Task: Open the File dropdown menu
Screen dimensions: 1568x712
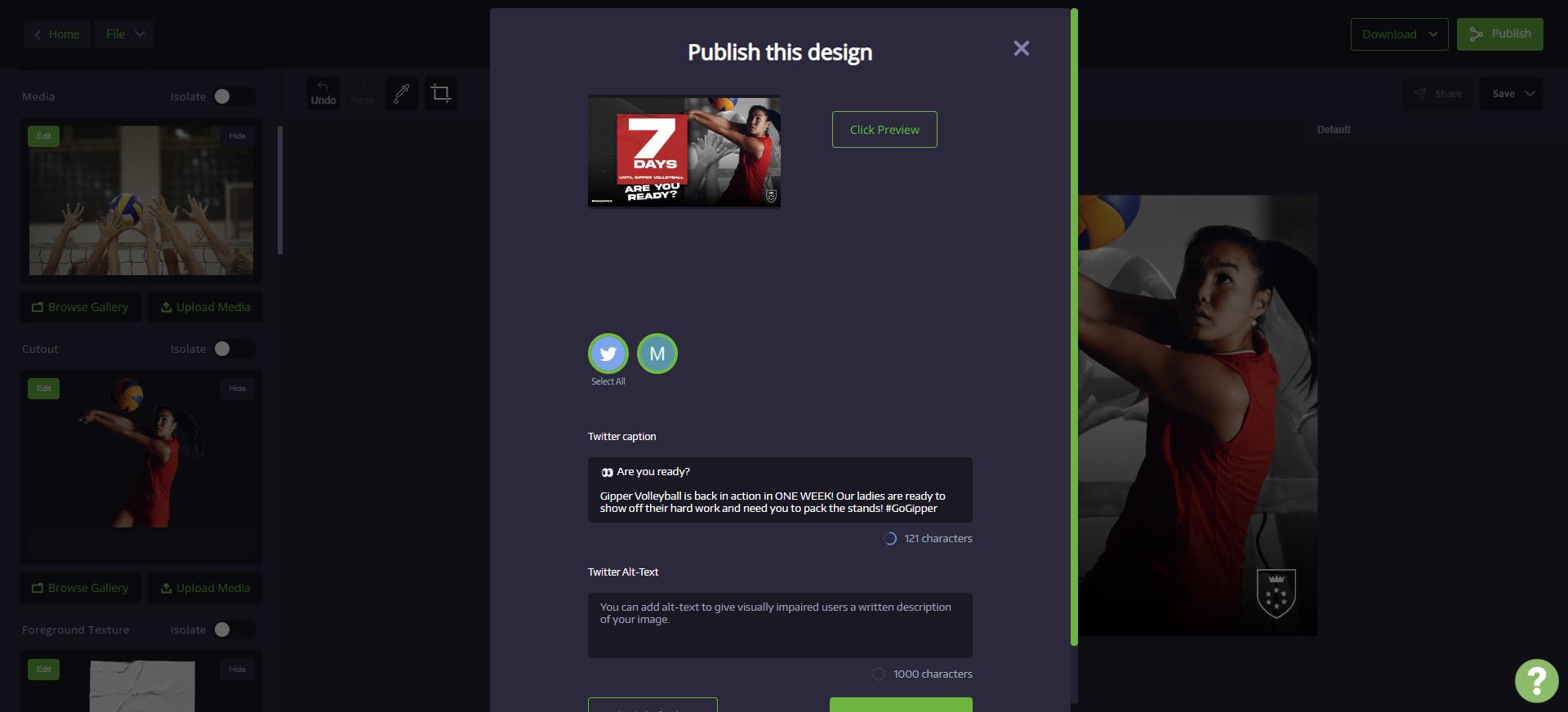Action: click(124, 34)
